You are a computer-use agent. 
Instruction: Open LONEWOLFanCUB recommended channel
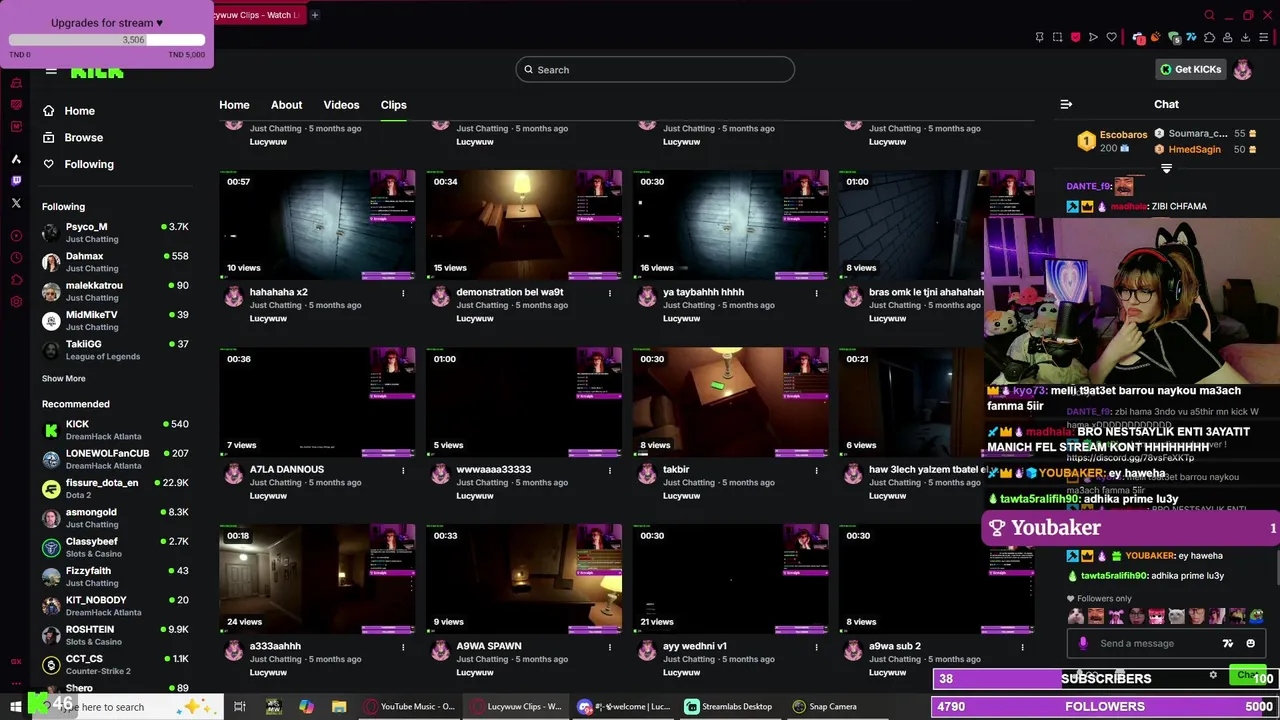(x=115, y=459)
